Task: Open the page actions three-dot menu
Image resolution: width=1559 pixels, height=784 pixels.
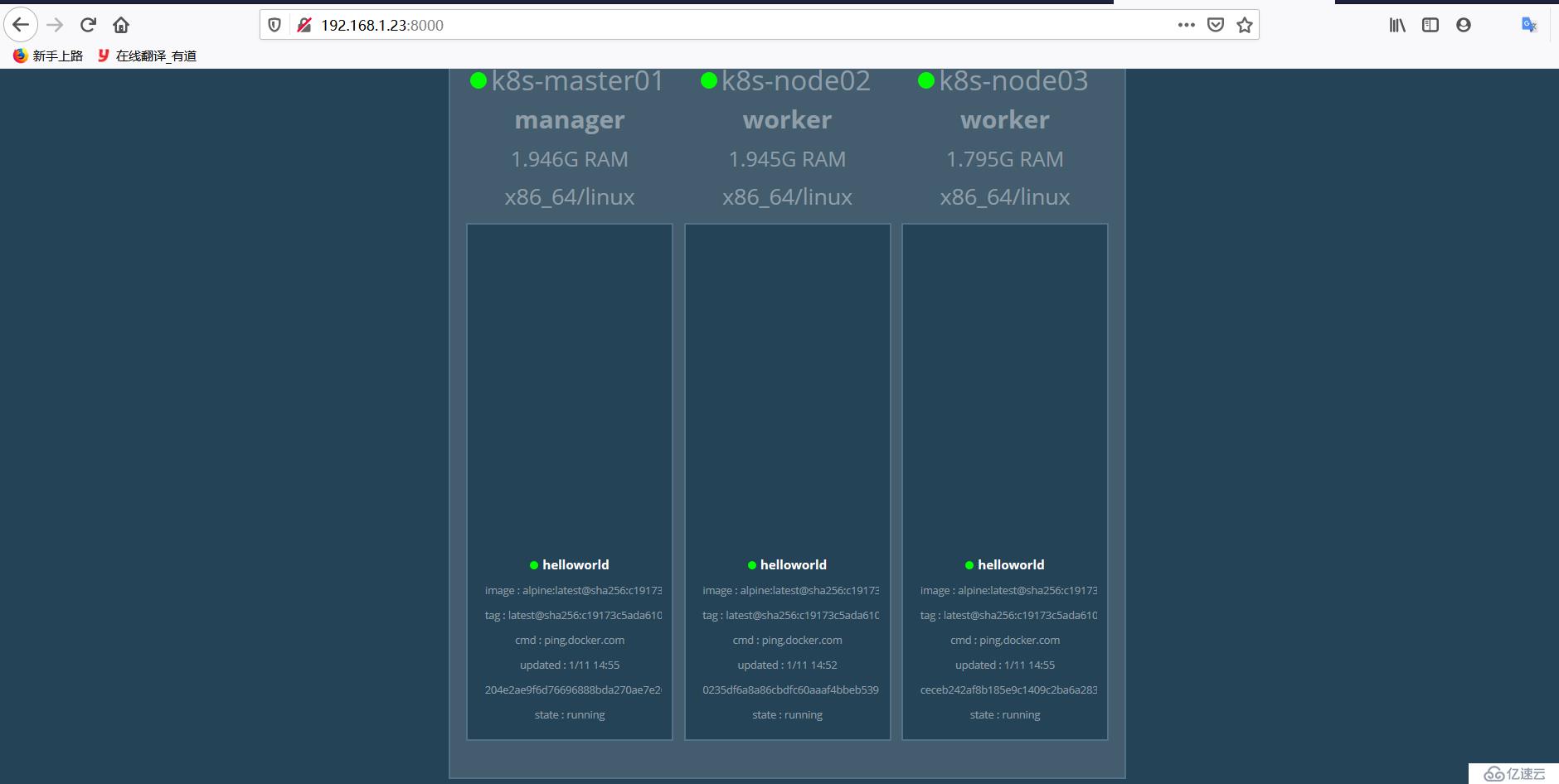Action: (1187, 25)
